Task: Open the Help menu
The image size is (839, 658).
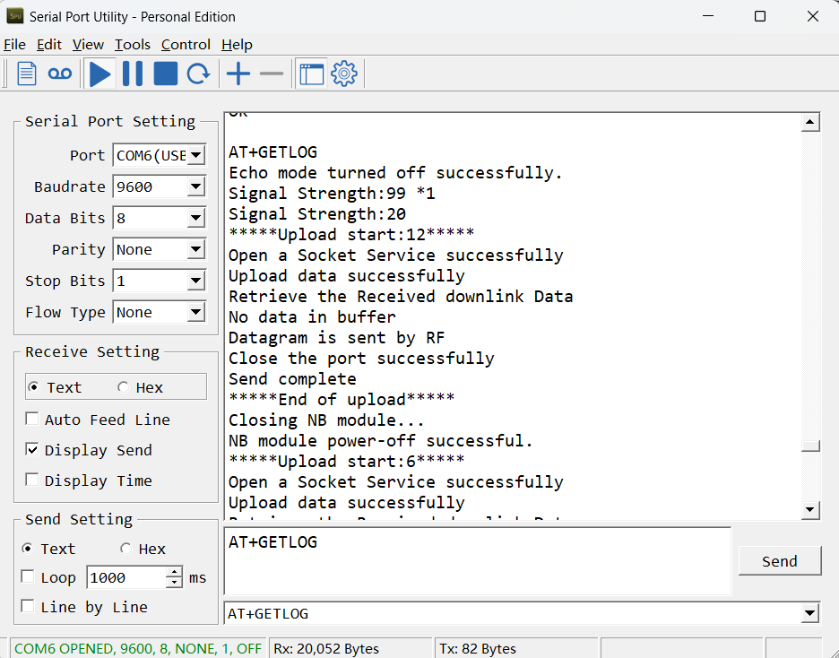Action: click(x=237, y=44)
